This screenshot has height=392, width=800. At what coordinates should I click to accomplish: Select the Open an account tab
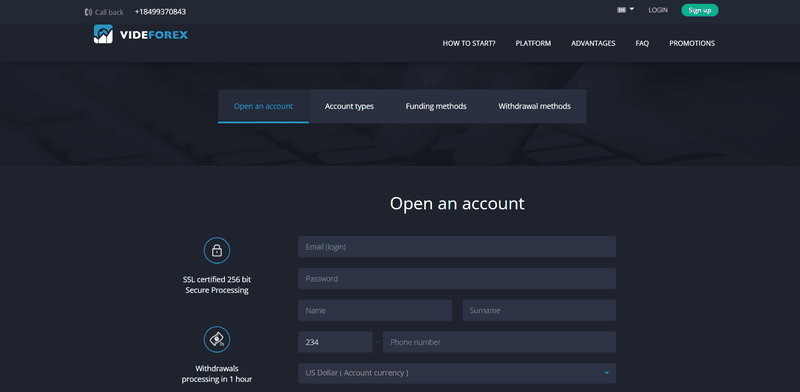click(263, 106)
